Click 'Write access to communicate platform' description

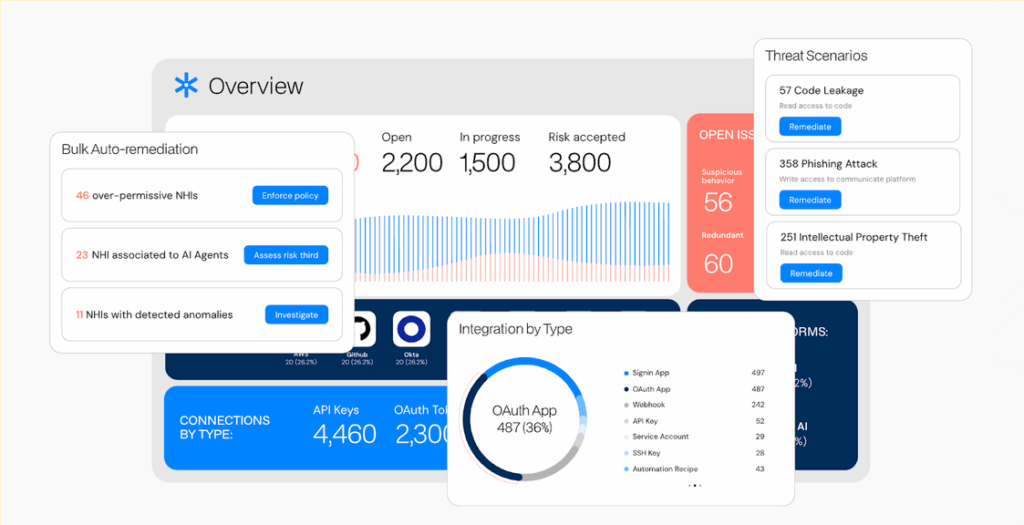click(x=847, y=179)
